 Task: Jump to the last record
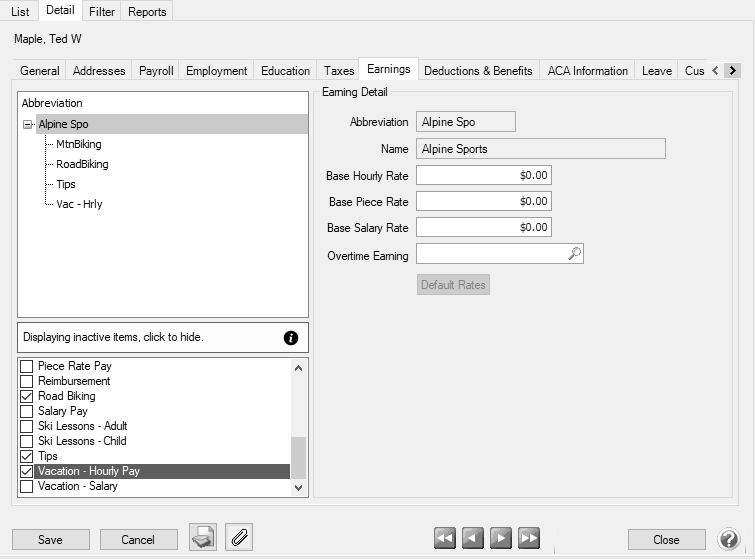529,539
